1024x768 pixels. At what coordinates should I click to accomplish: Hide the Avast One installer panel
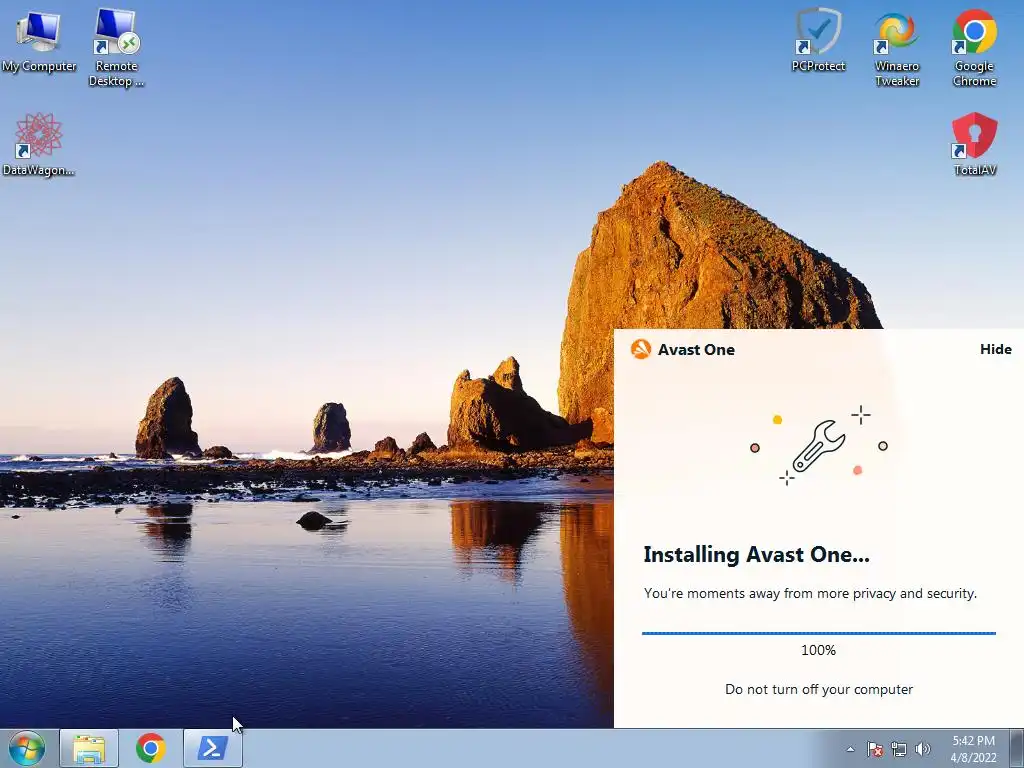(x=995, y=349)
